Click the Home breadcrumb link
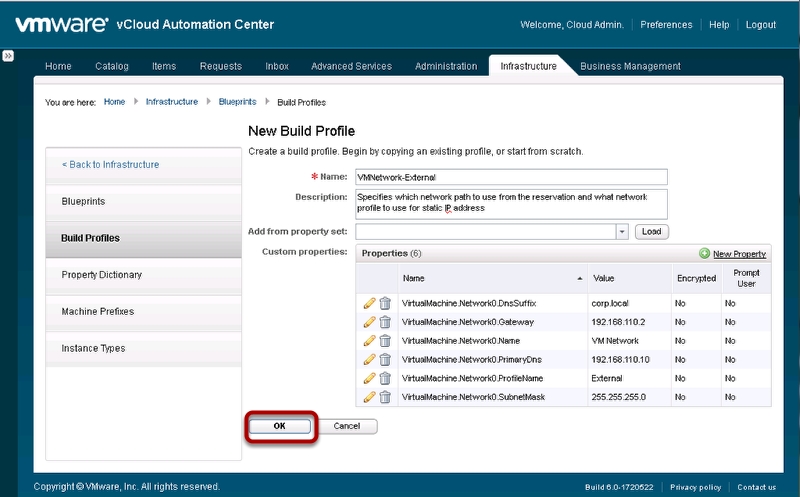The image size is (800, 497). click(x=114, y=102)
